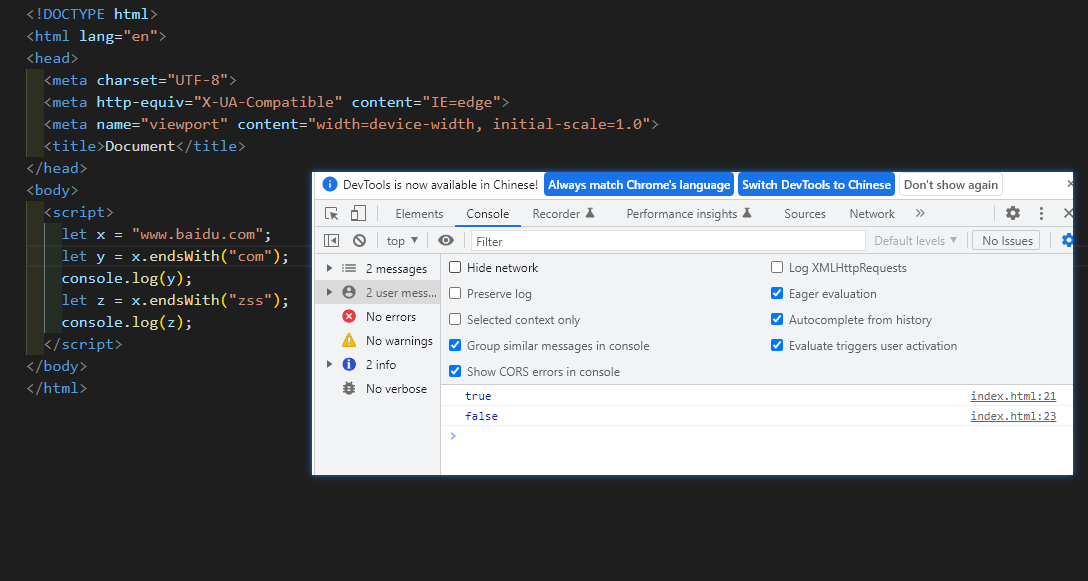Image resolution: width=1088 pixels, height=581 pixels.
Task: Click the console Filter input field
Action: pos(668,241)
